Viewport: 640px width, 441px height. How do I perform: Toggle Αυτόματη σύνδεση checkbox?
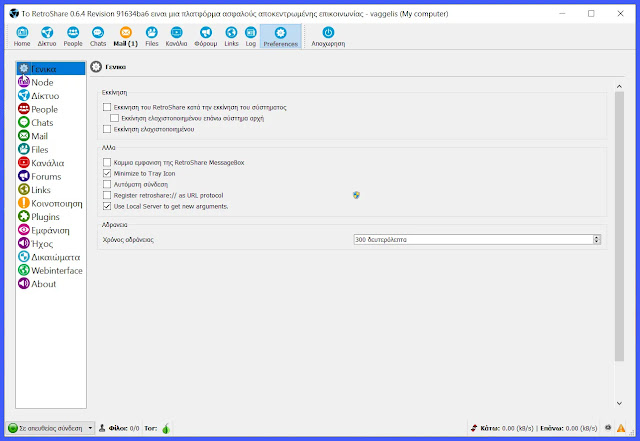pos(107,184)
